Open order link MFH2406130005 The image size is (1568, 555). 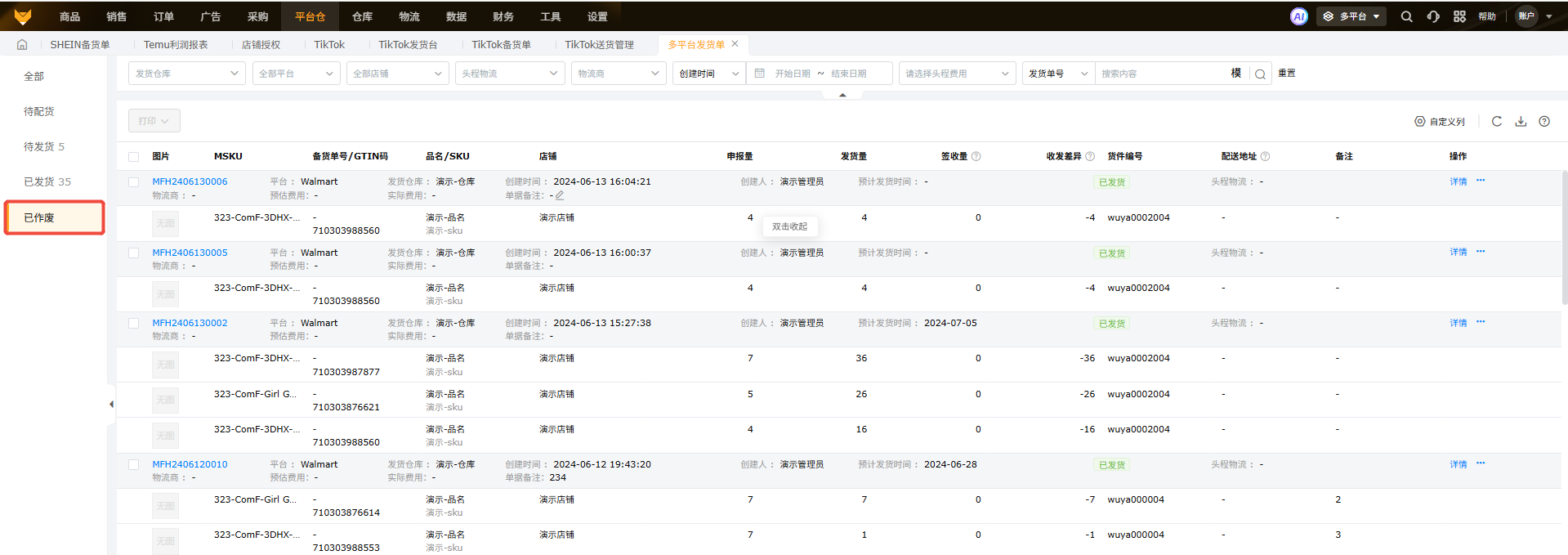pos(190,253)
